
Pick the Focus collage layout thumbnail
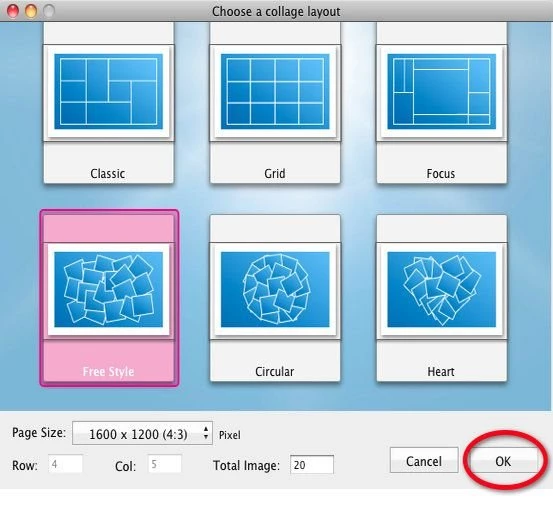pyautogui.click(x=442, y=92)
